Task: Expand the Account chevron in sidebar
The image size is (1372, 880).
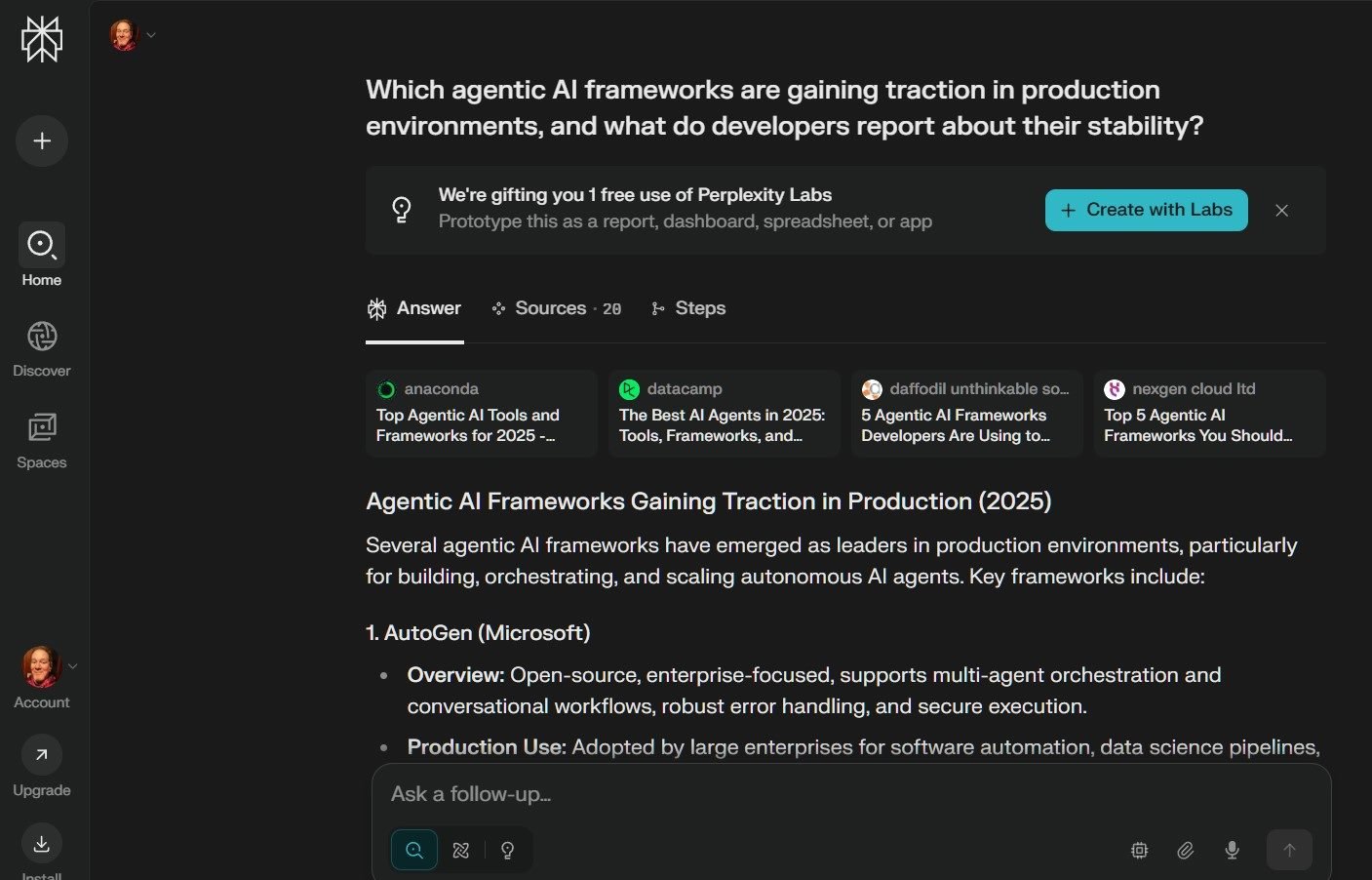Action: [72, 666]
